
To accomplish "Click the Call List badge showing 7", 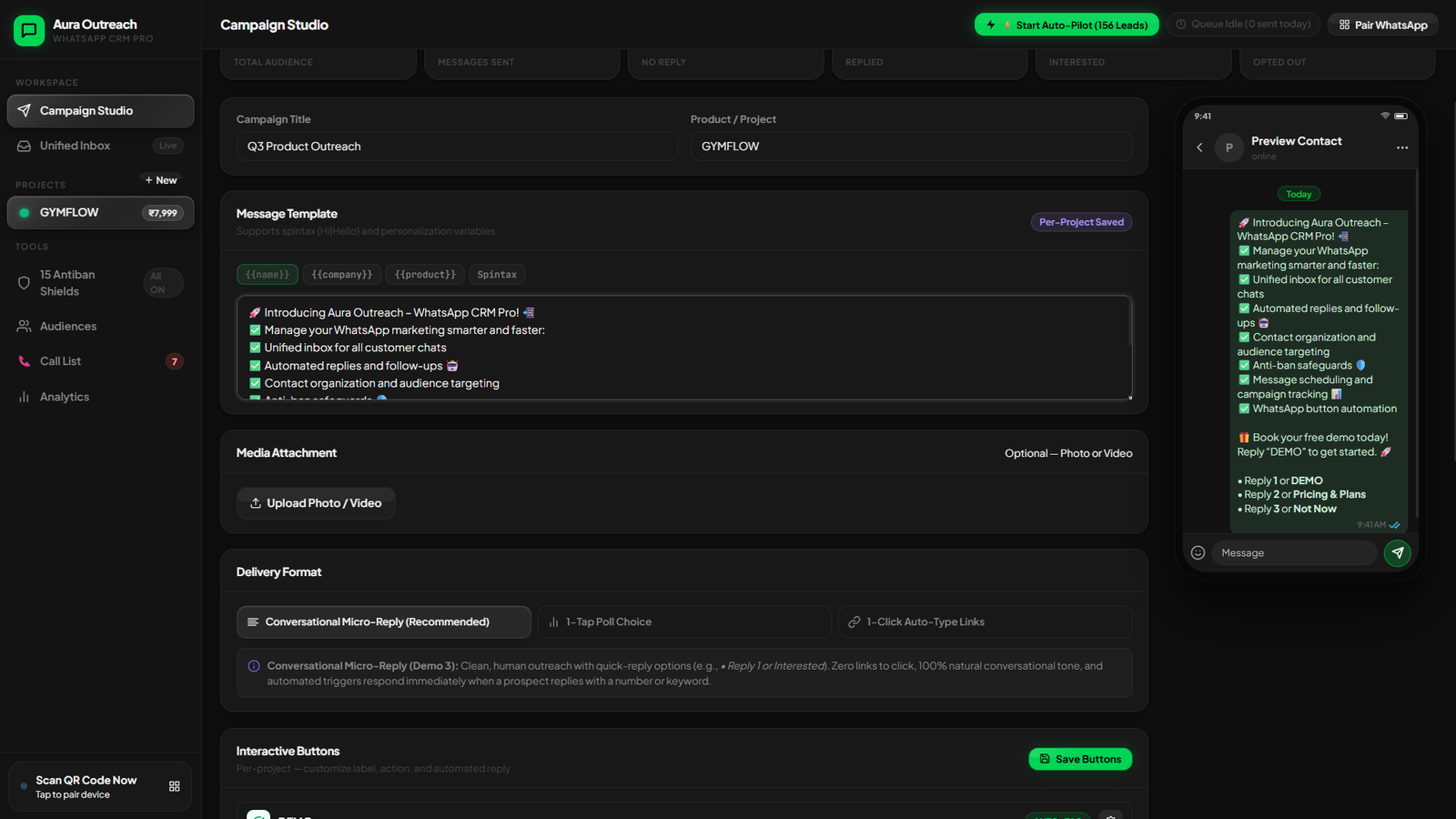I will (x=175, y=361).
